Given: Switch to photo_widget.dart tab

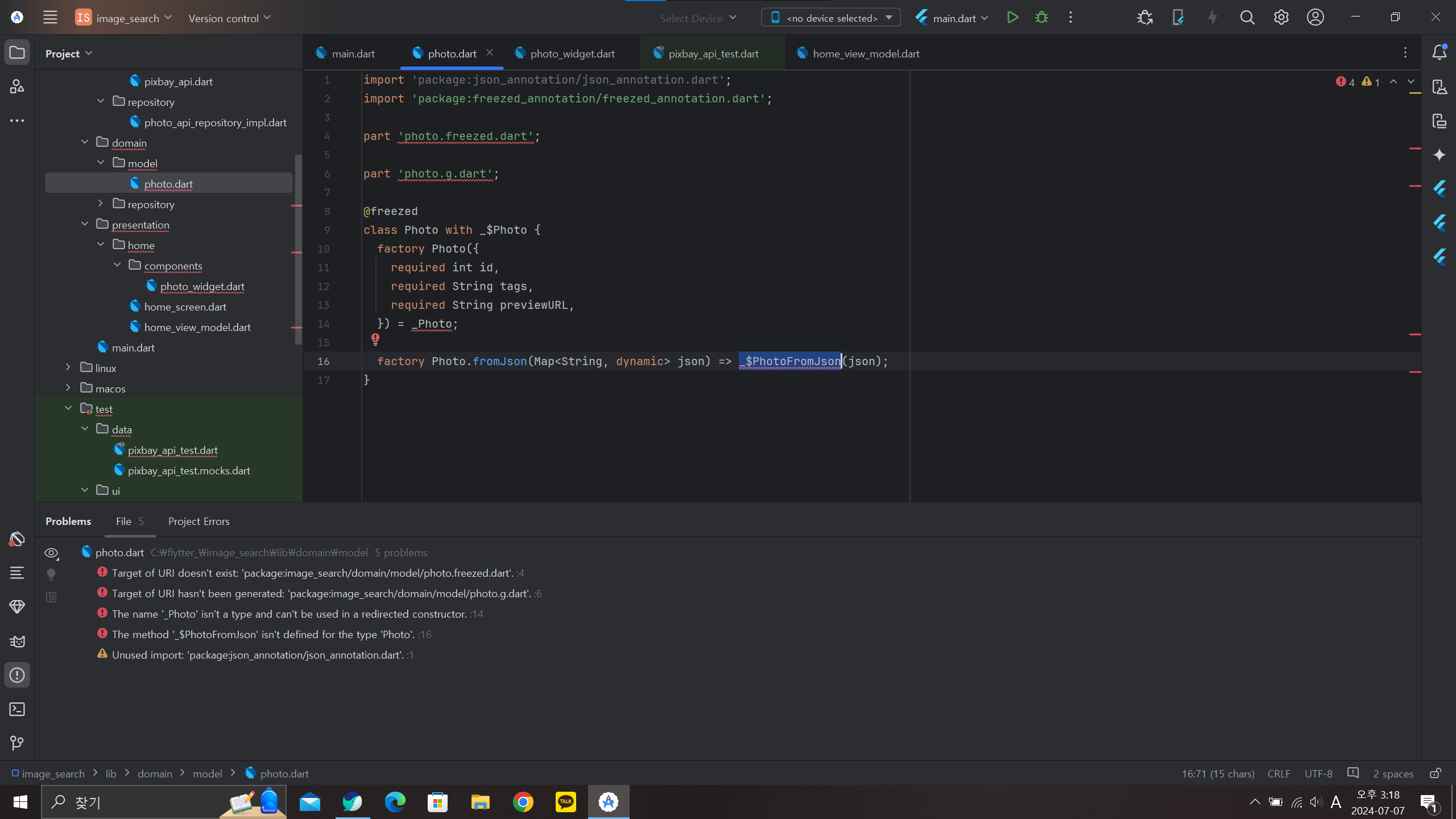Looking at the screenshot, I should click(x=565, y=53).
